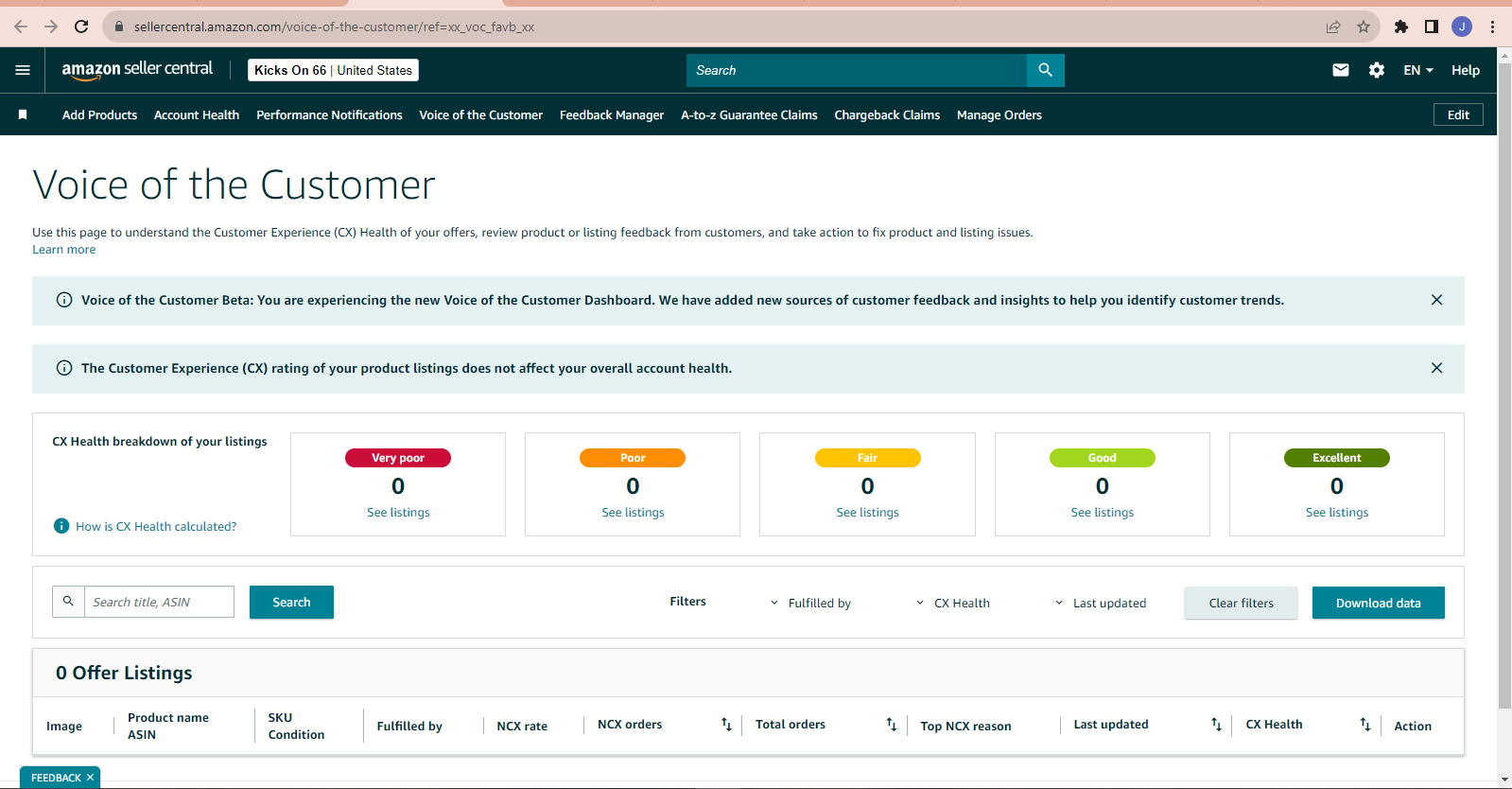
Task: Toggle the browser side panel icon
Action: tap(1432, 26)
